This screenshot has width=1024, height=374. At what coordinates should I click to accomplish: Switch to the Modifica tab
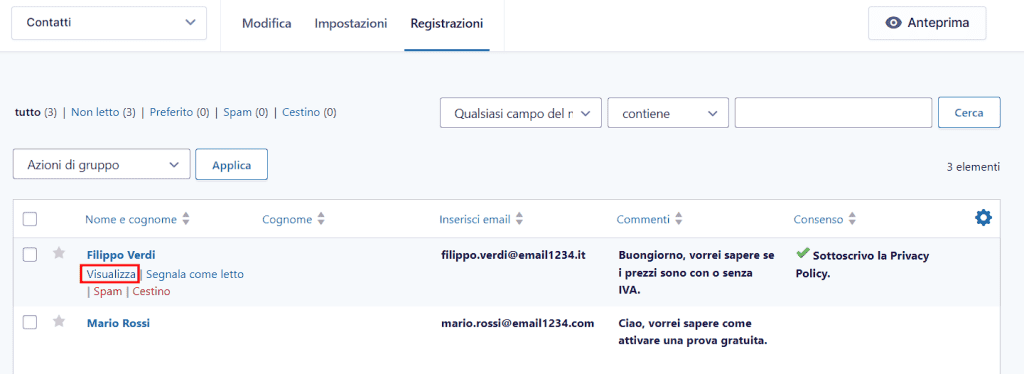[266, 23]
